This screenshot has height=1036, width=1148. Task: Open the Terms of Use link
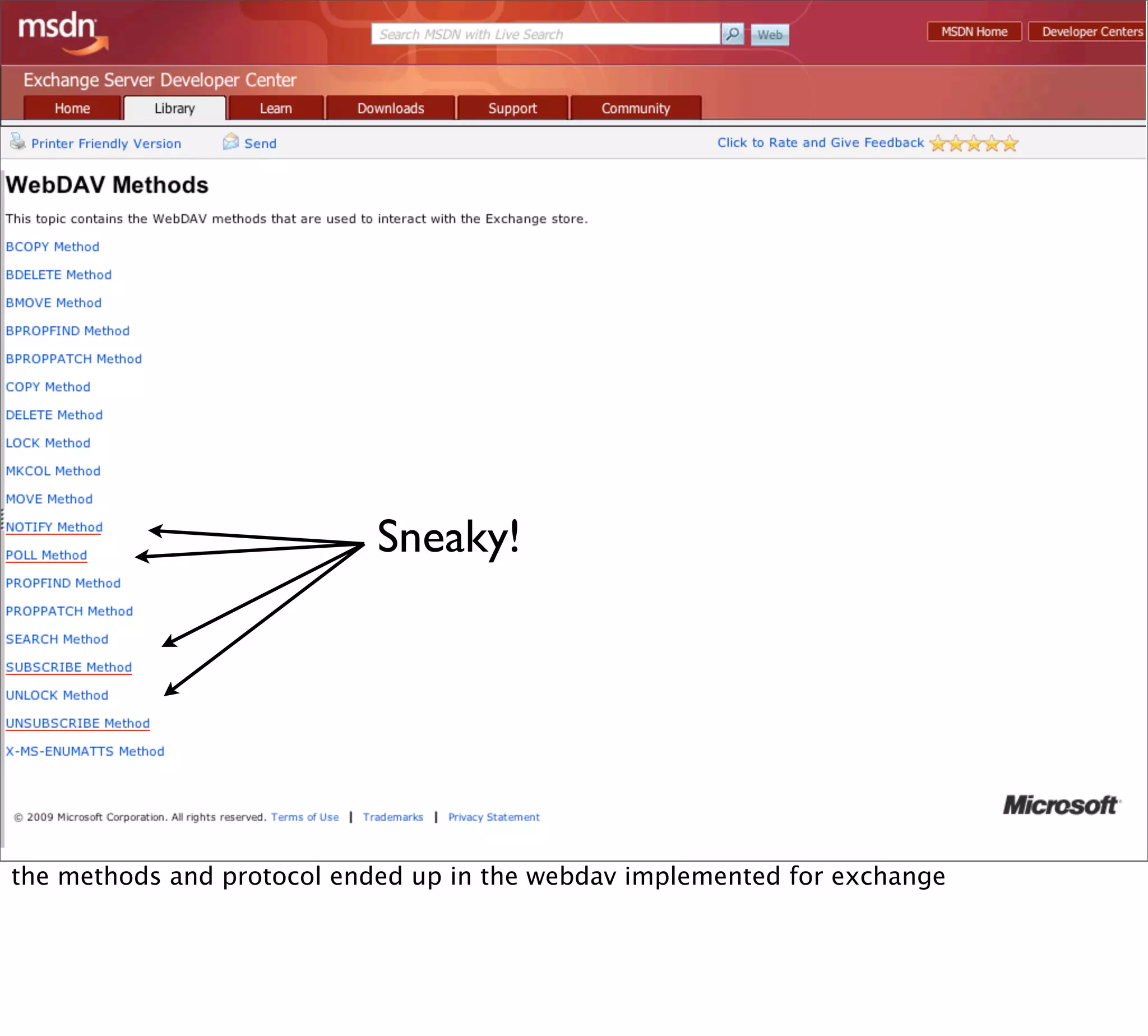304,817
